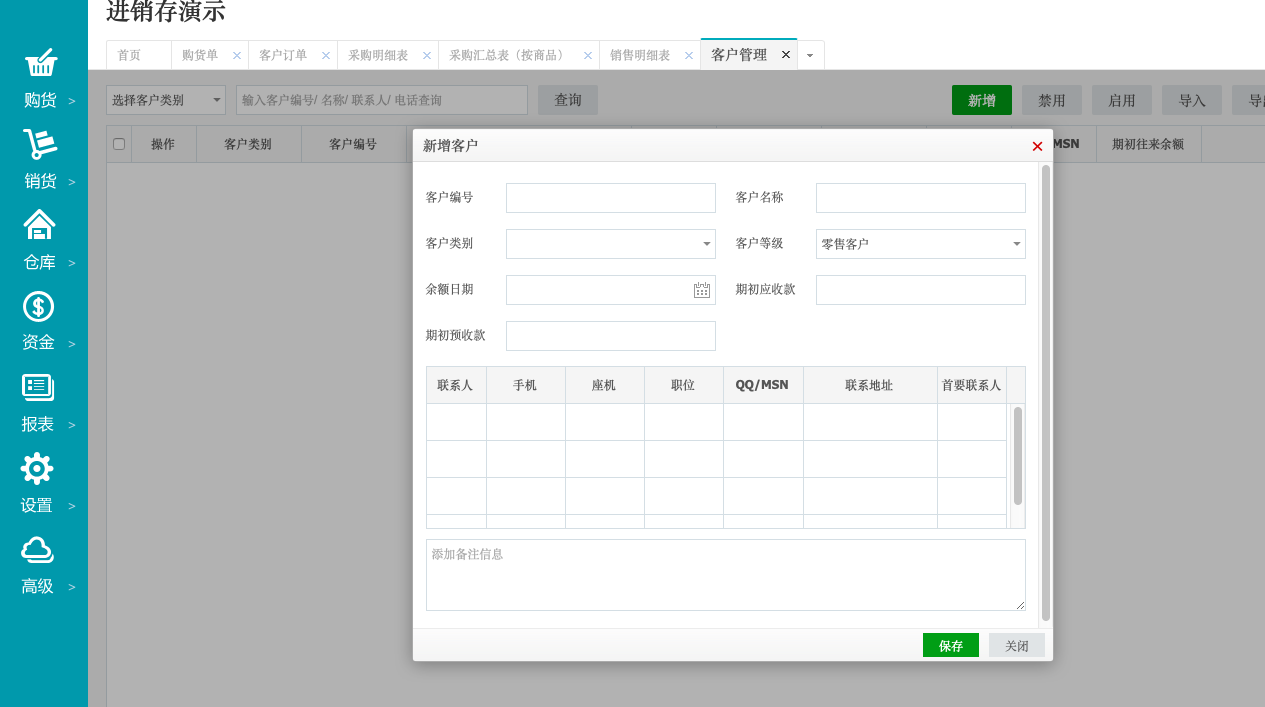1265x707 pixels.
Task: Click the 联系地址 column header
Action: pos(870,385)
